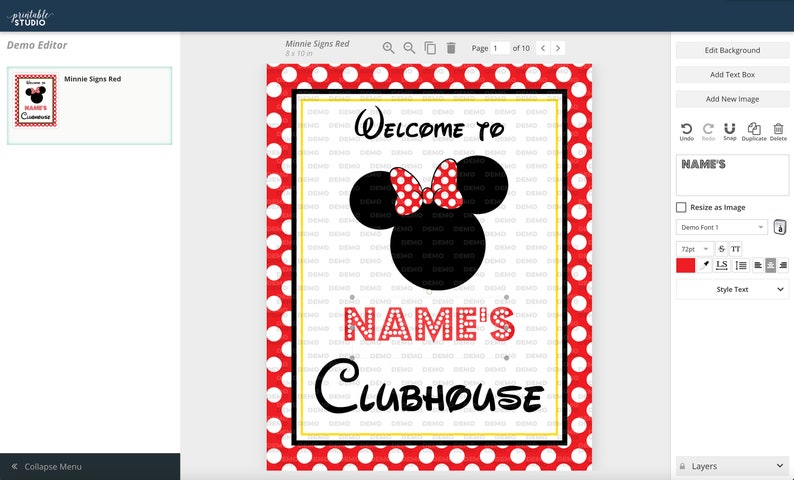
Task: Copy the current page
Action: [430, 48]
